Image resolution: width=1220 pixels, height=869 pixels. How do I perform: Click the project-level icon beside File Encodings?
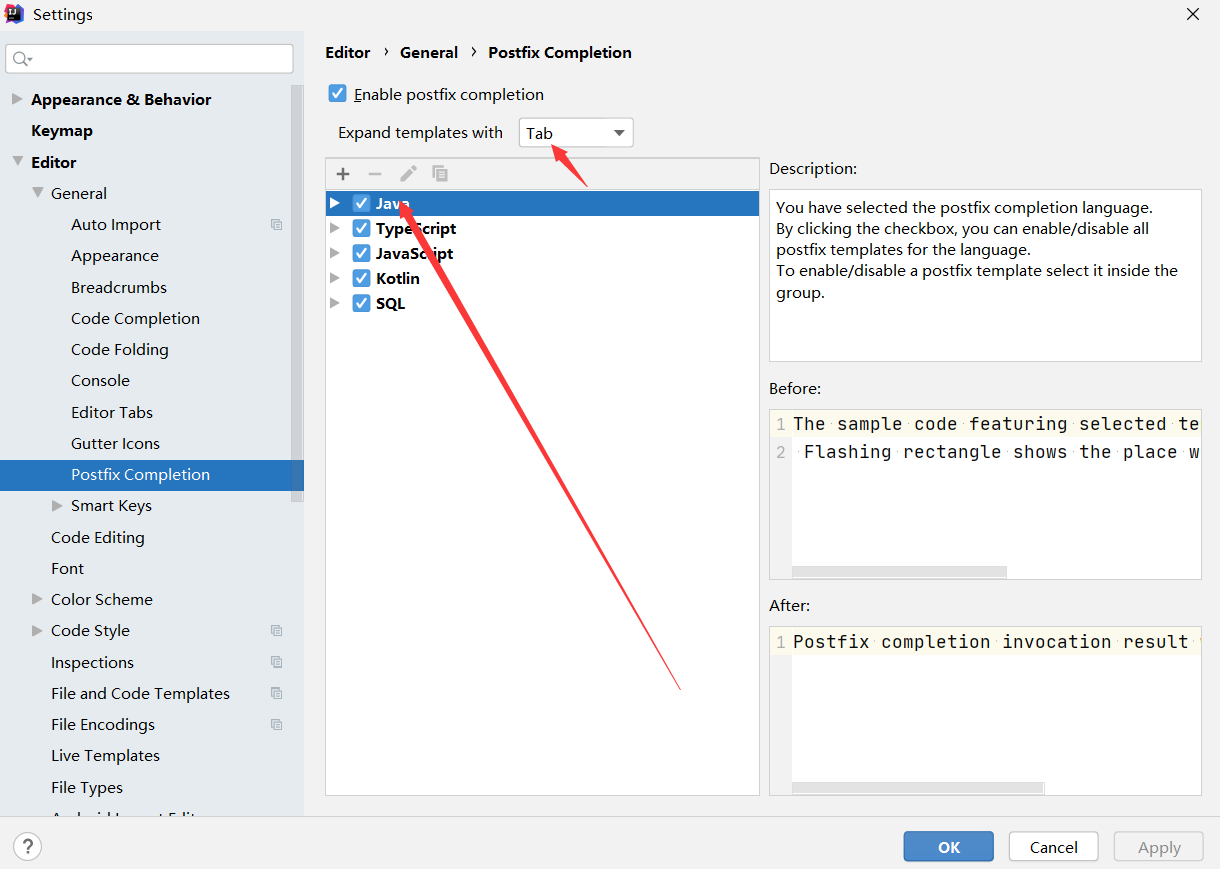coord(277,724)
